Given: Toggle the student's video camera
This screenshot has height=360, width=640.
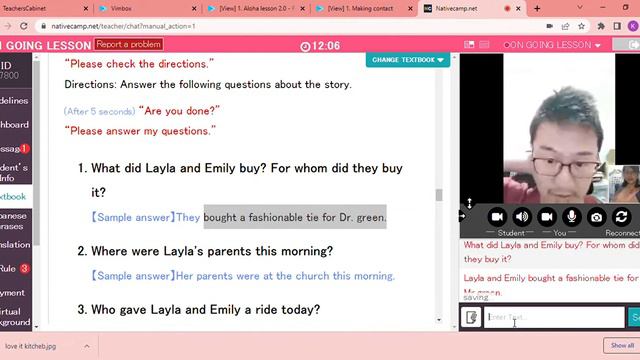Looking at the screenshot, I should click(x=497, y=217).
